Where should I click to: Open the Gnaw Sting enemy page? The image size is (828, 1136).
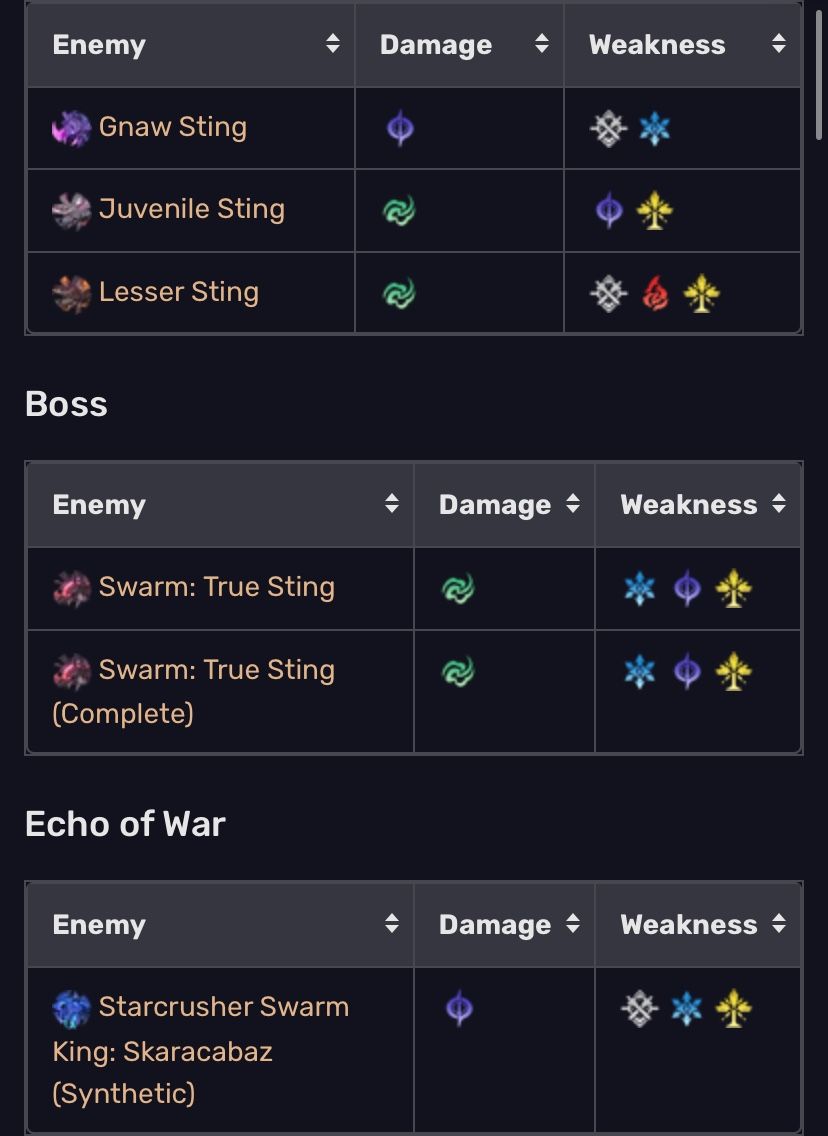pos(173,127)
